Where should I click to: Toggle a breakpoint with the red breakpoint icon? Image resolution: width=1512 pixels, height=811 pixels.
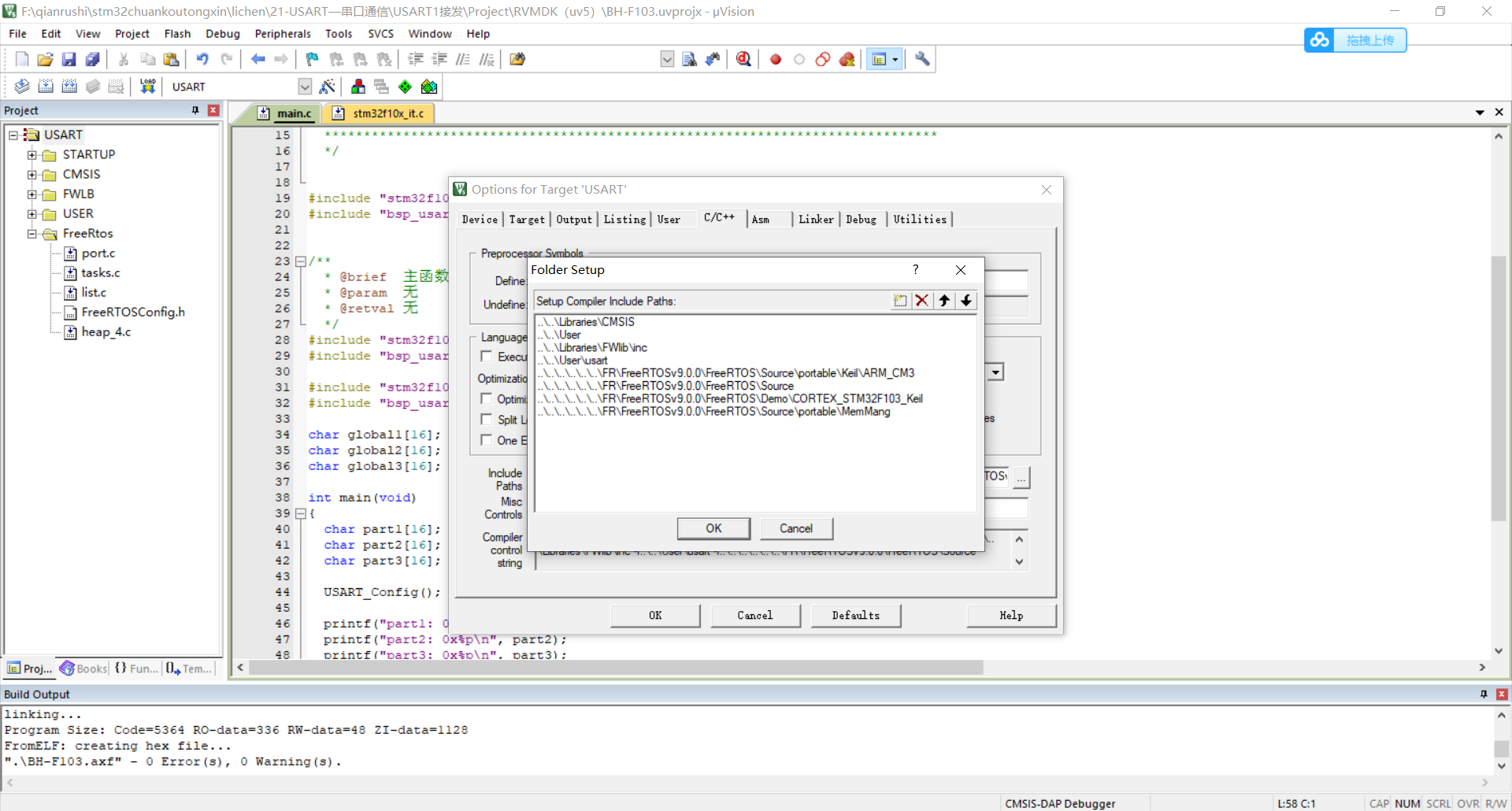[x=774, y=59]
